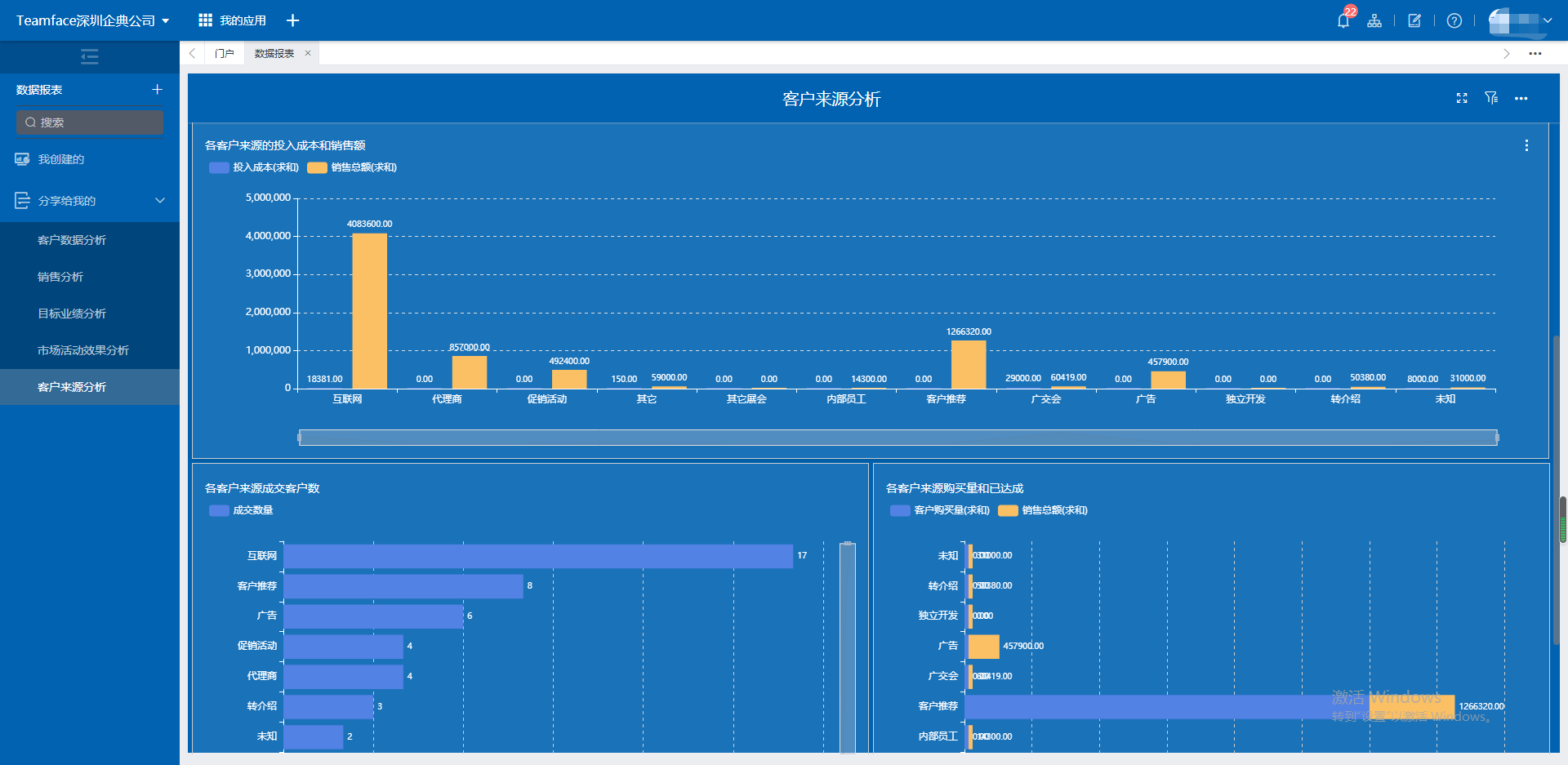Toggle the 投入成本(求和) legend series
The width and height of the screenshot is (1568, 765).
(254, 167)
